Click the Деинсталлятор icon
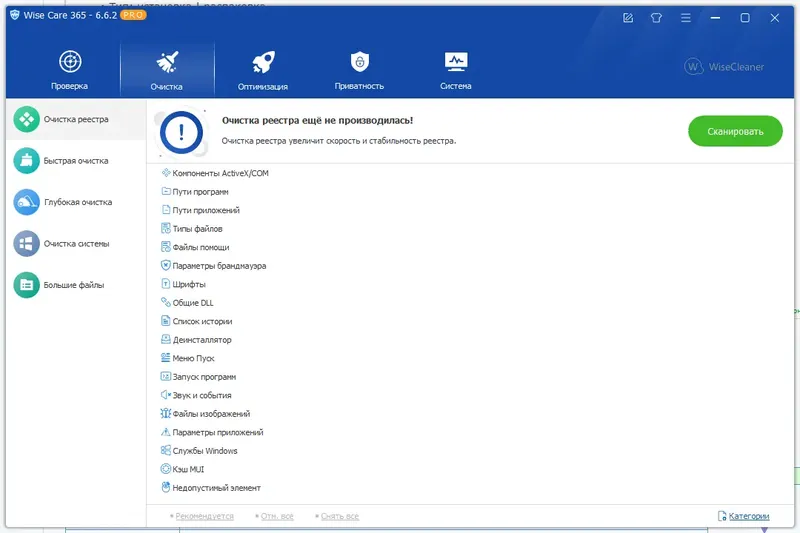Screen dimensions: 800x533 pyautogui.click(x=166, y=339)
